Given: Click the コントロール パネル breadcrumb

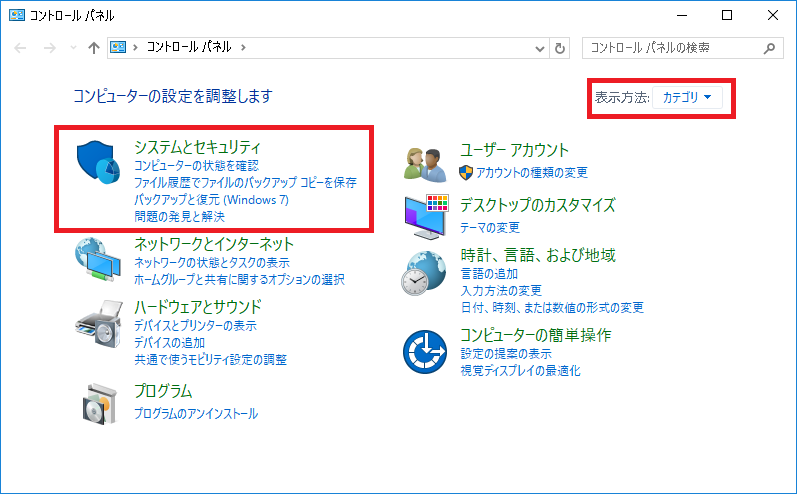Looking at the screenshot, I should 189,47.
